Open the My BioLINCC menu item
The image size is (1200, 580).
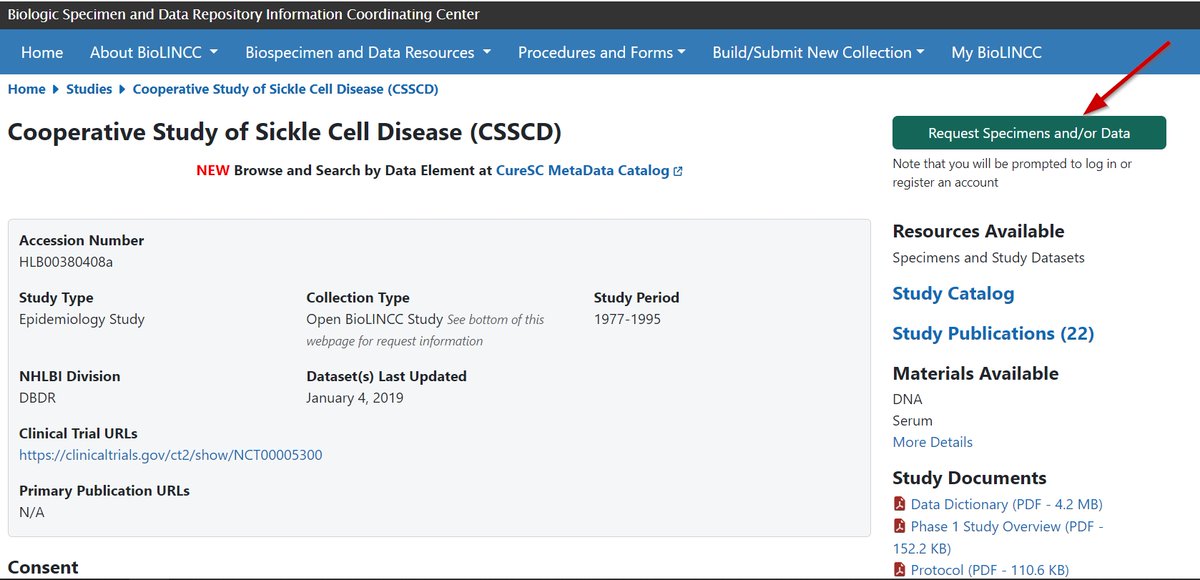click(996, 53)
